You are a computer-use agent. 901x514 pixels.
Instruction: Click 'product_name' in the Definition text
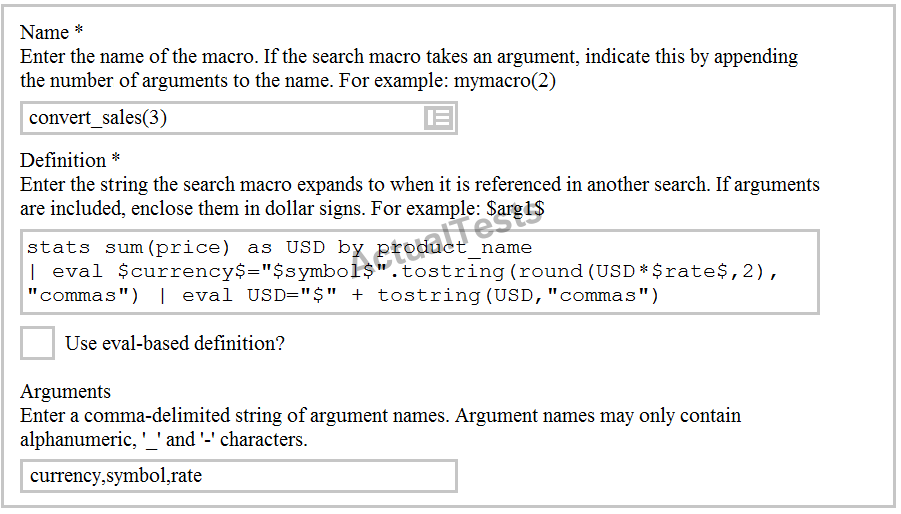click(454, 247)
